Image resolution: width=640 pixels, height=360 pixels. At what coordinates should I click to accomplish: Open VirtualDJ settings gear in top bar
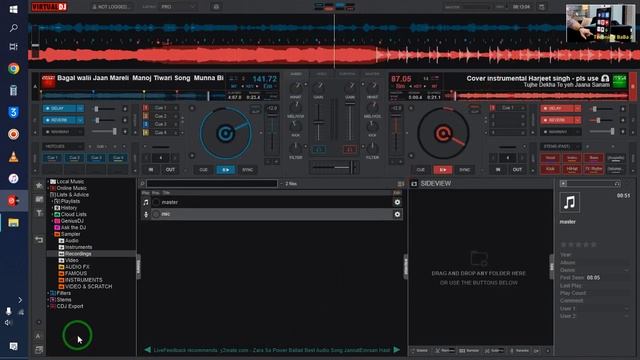tap(216, 7)
